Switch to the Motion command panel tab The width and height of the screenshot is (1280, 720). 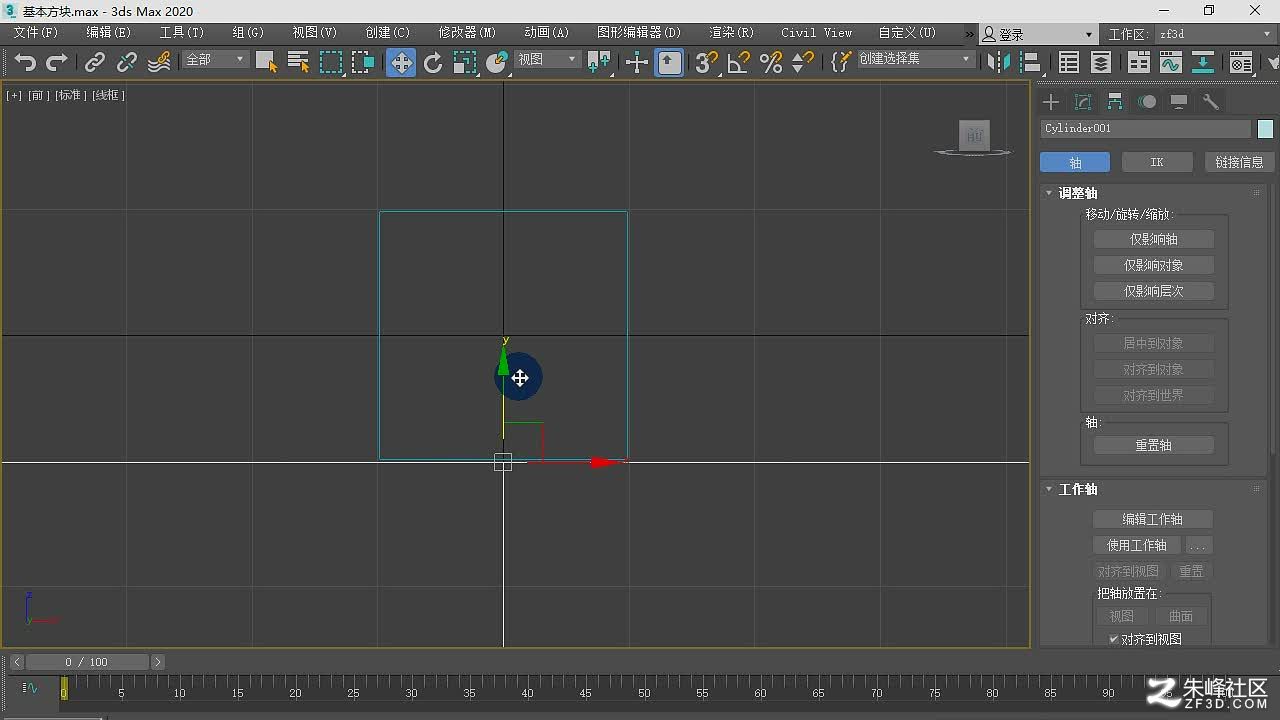pos(1148,102)
